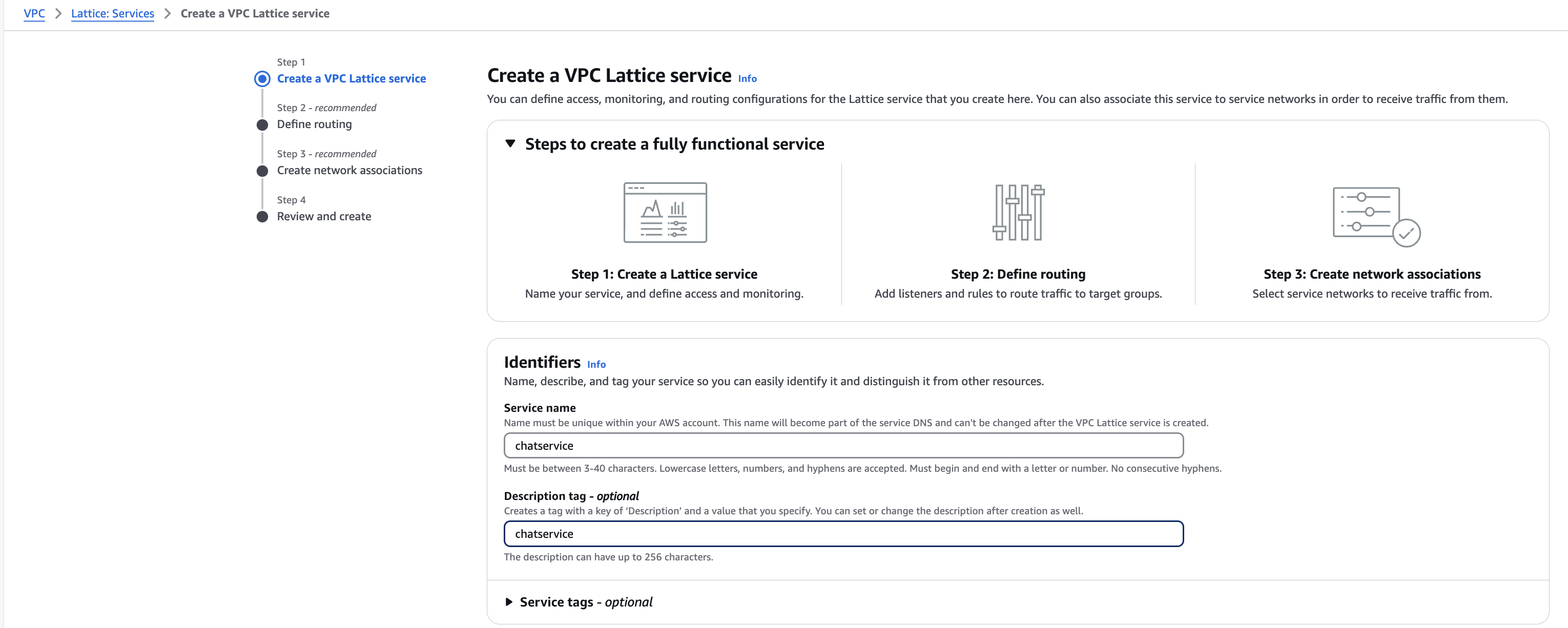Expand the Service tags optional section
1568x628 pixels.
(509, 602)
